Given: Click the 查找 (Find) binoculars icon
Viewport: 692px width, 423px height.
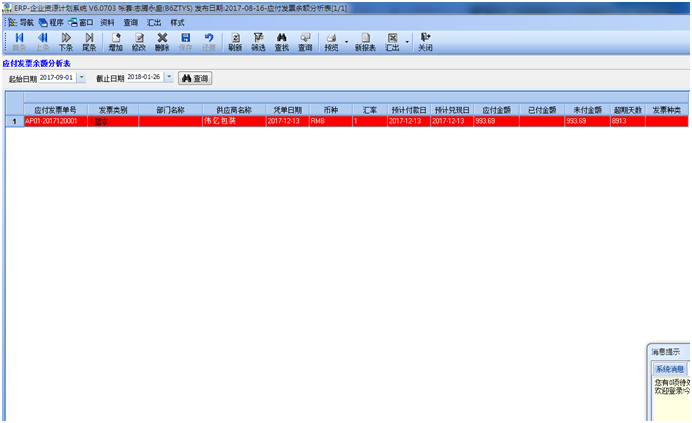Looking at the screenshot, I should pos(282,41).
